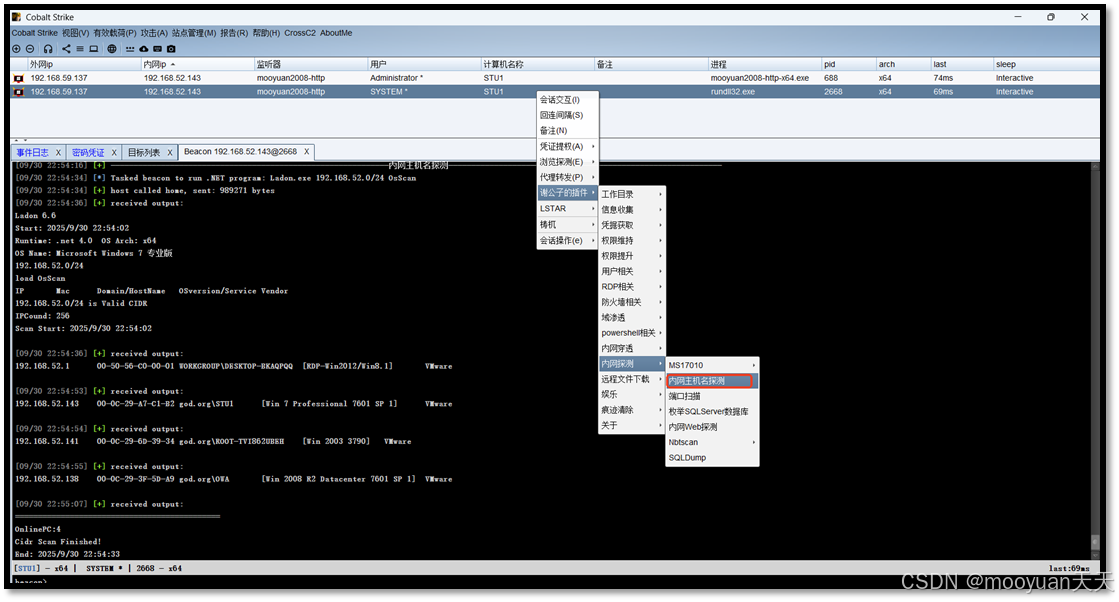Open the Cobalt Strike menu
The image size is (1119, 602).
pyautogui.click(x=34, y=33)
